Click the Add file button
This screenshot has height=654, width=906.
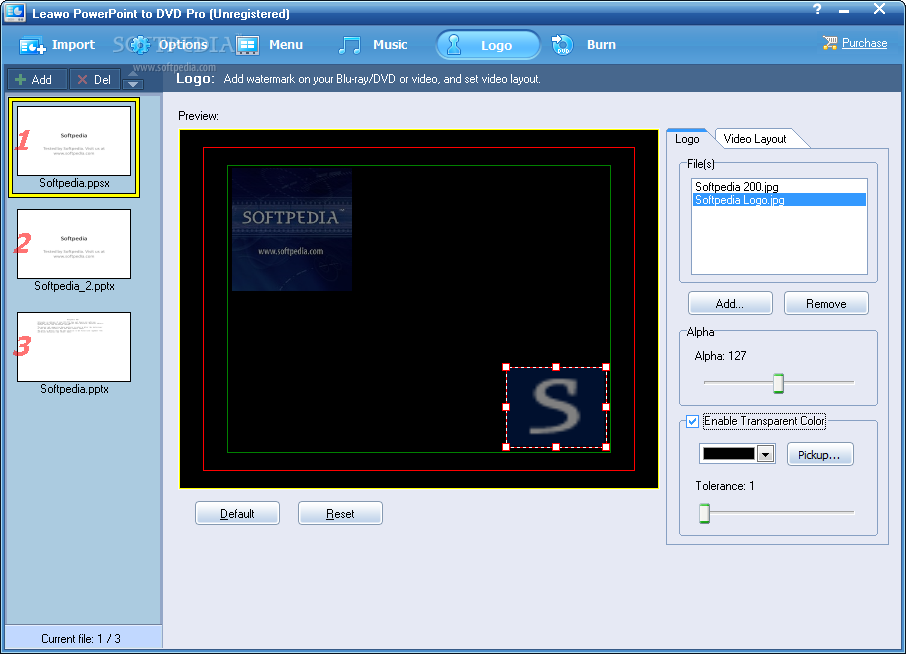coord(37,79)
